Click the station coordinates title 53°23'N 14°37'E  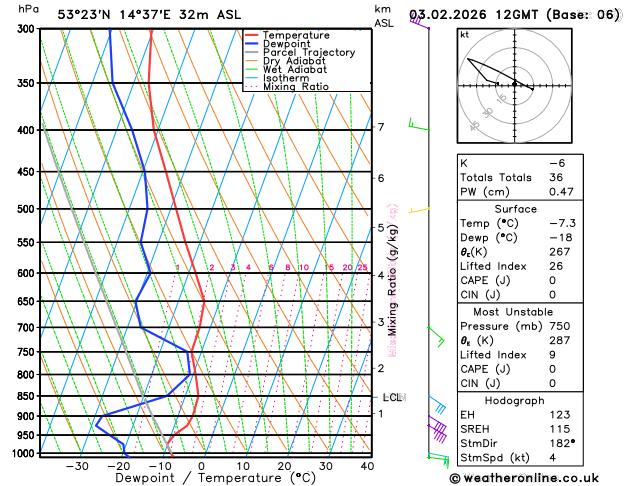pos(114,15)
